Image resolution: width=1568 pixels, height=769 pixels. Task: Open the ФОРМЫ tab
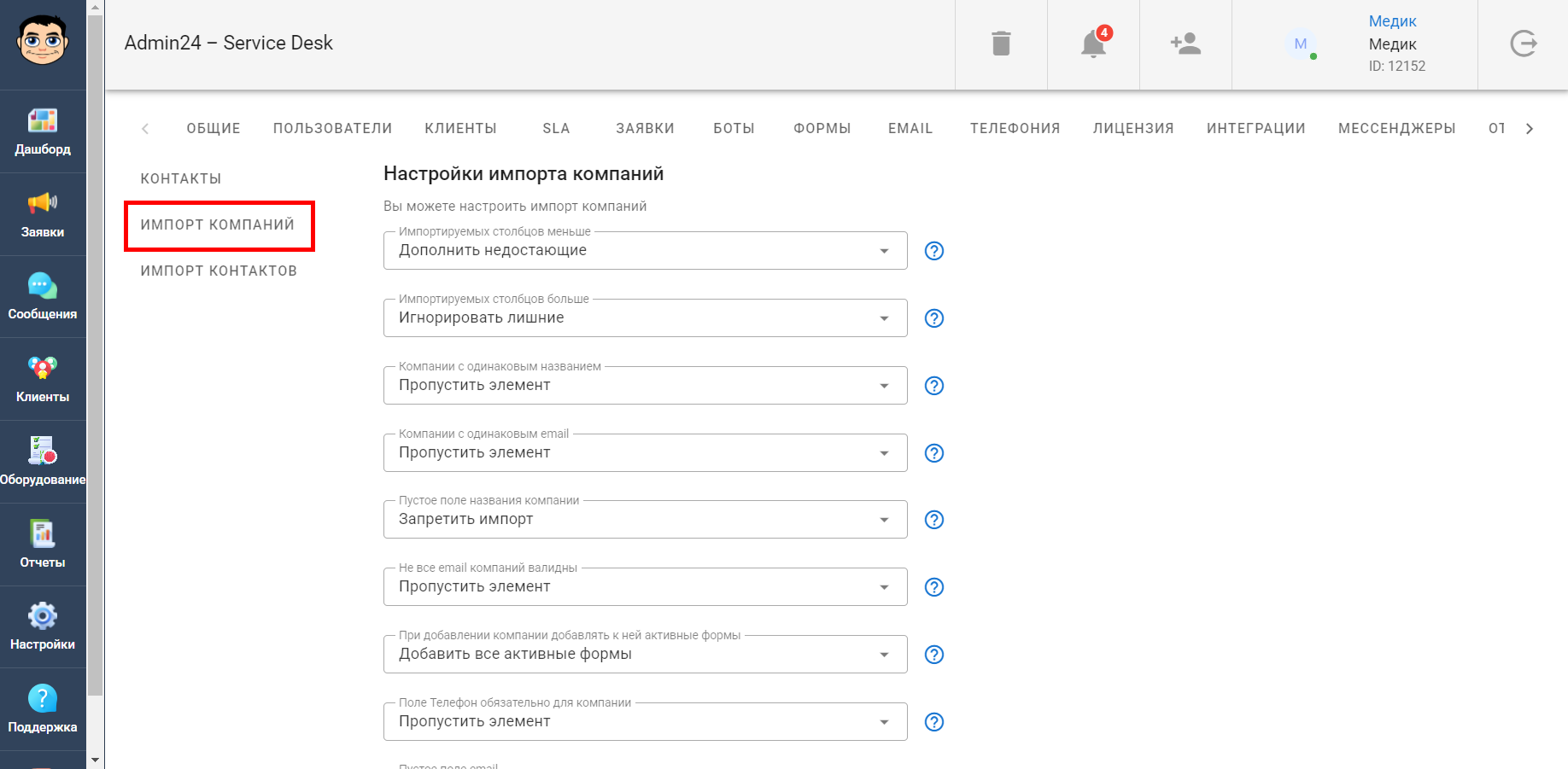(822, 129)
